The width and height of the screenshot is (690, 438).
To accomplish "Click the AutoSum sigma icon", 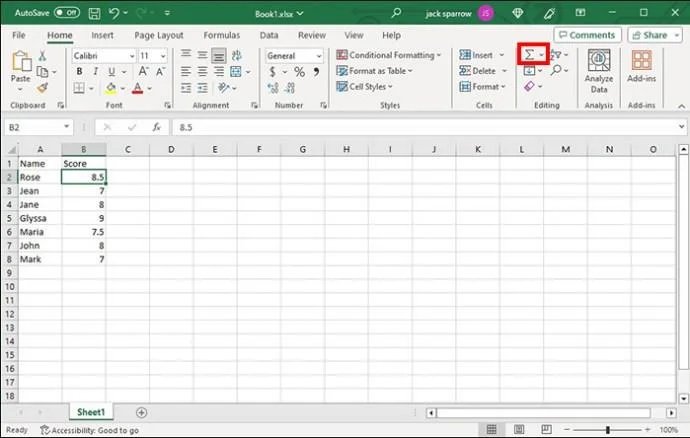I will (x=530, y=55).
